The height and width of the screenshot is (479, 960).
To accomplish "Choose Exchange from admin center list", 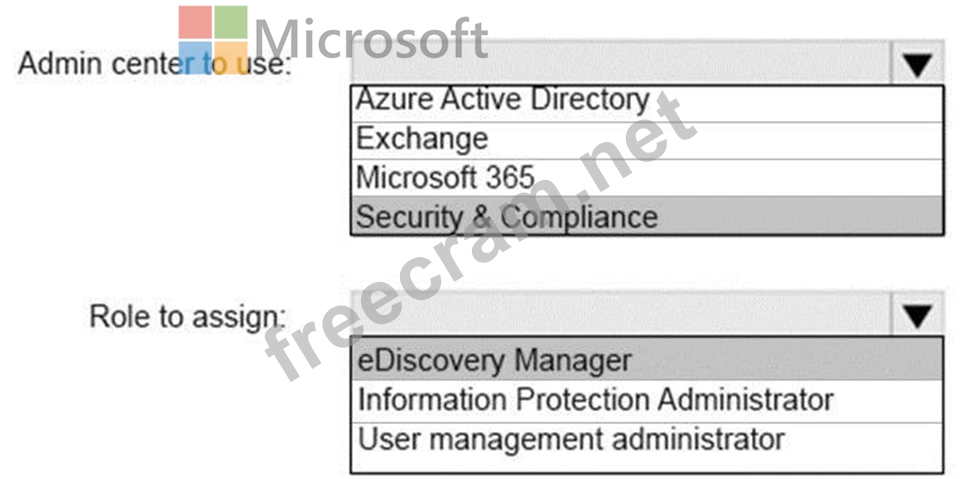I will click(x=647, y=140).
